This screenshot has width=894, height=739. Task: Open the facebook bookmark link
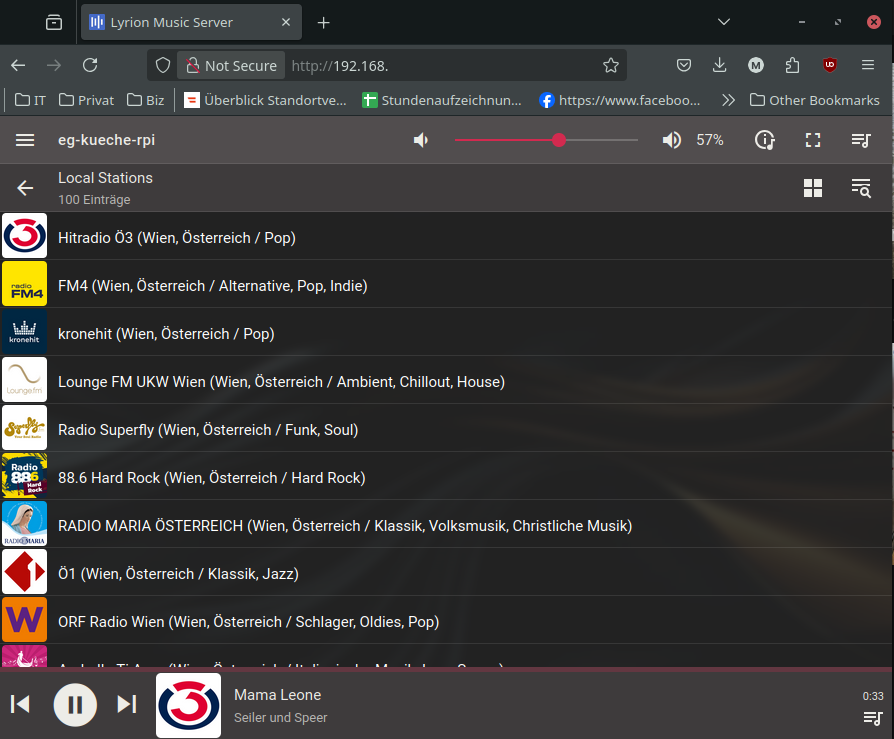[x=620, y=100]
